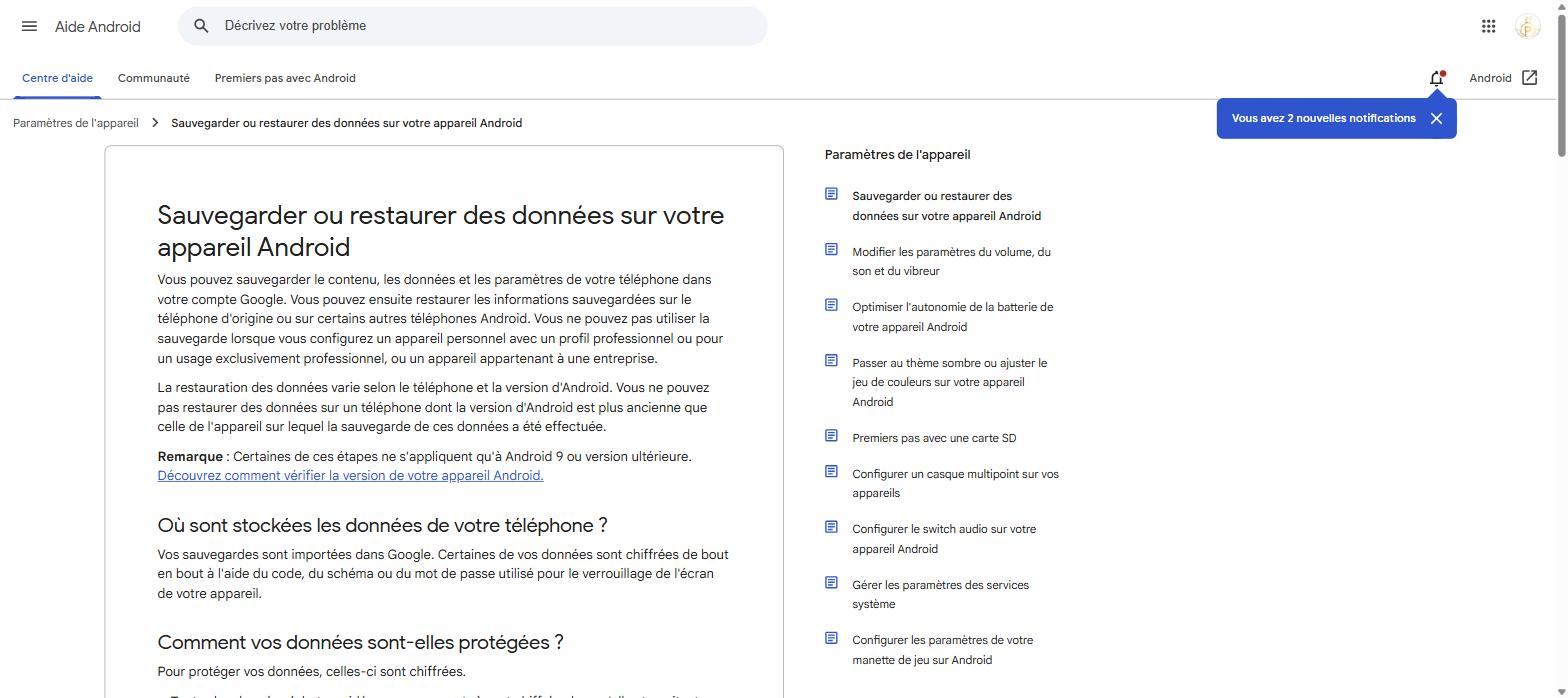Select the Centre d'aide tab
This screenshot has width=1568, height=698.
pyautogui.click(x=57, y=78)
